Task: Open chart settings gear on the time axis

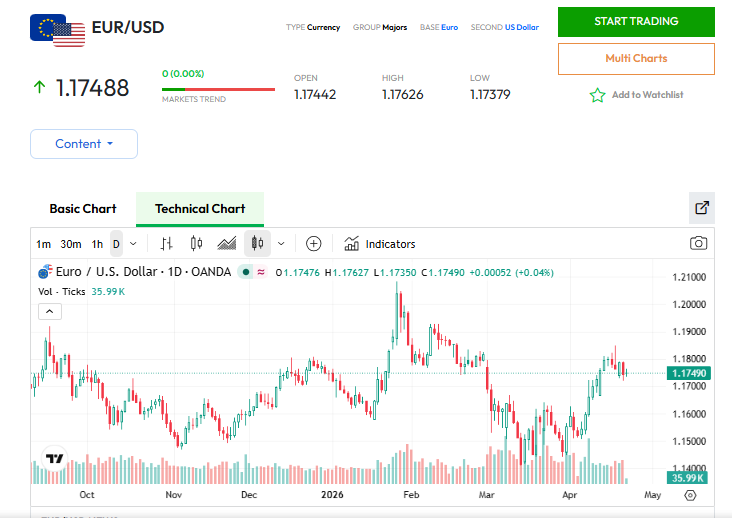Action: point(690,495)
